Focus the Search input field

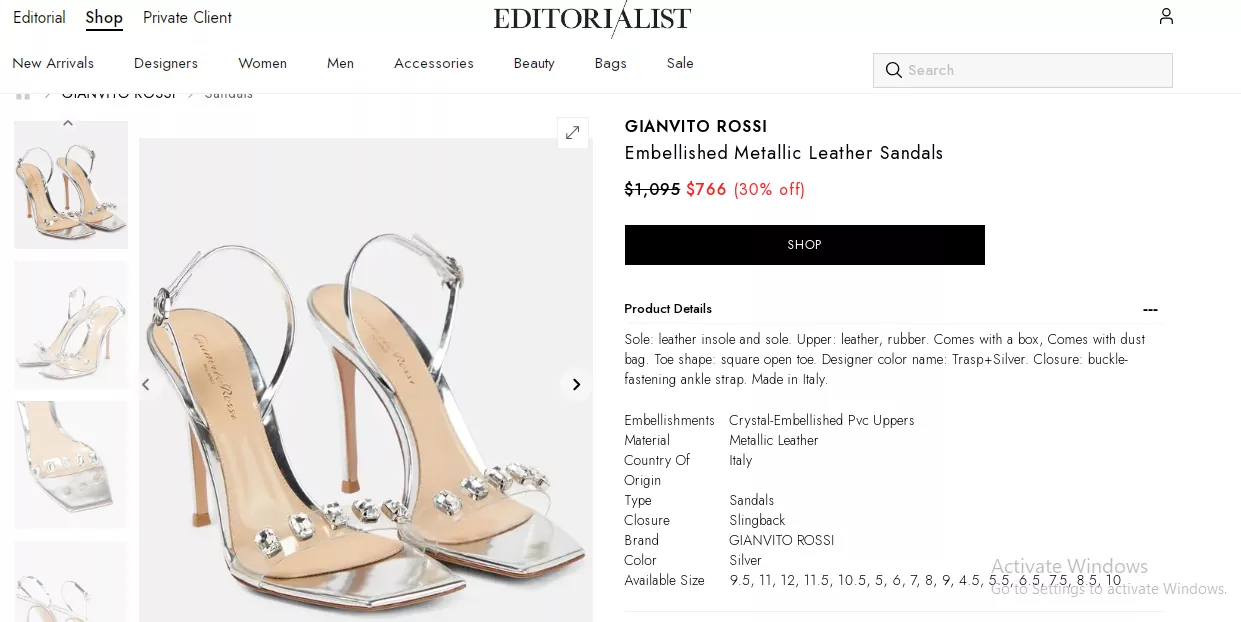(1035, 70)
